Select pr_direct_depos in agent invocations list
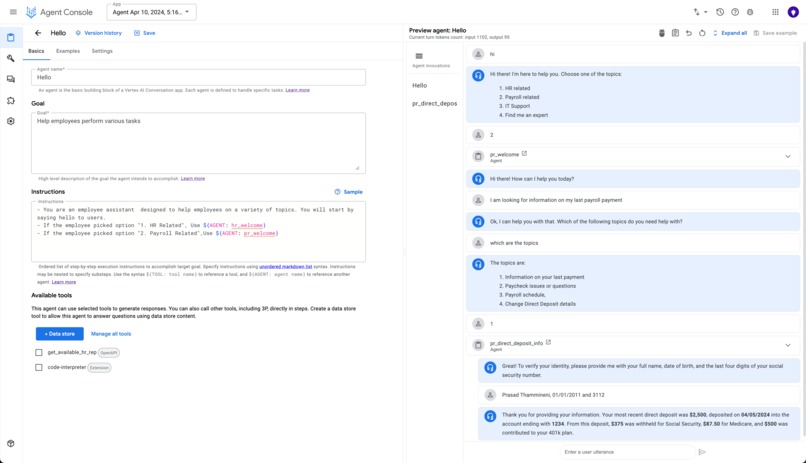Image resolution: width=806 pixels, height=463 pixels. (434, 103)
